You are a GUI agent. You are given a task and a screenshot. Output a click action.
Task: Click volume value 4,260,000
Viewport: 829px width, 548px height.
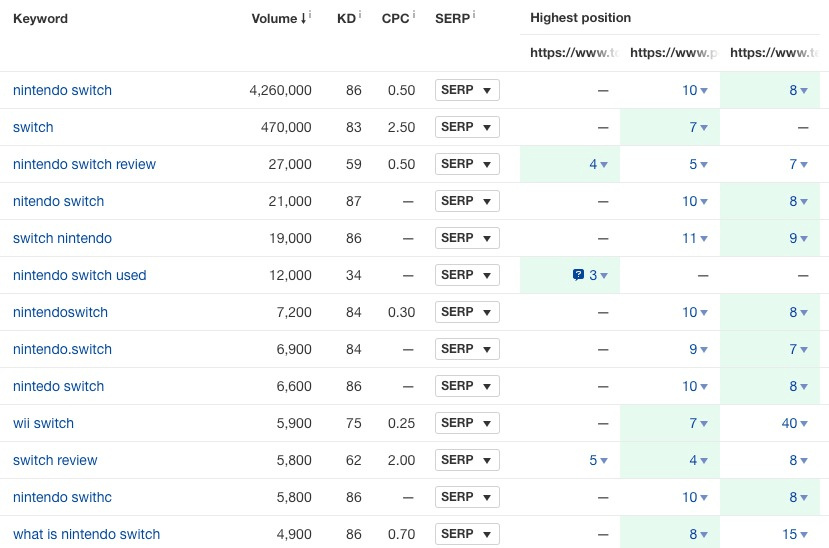[x=280, y=90]
